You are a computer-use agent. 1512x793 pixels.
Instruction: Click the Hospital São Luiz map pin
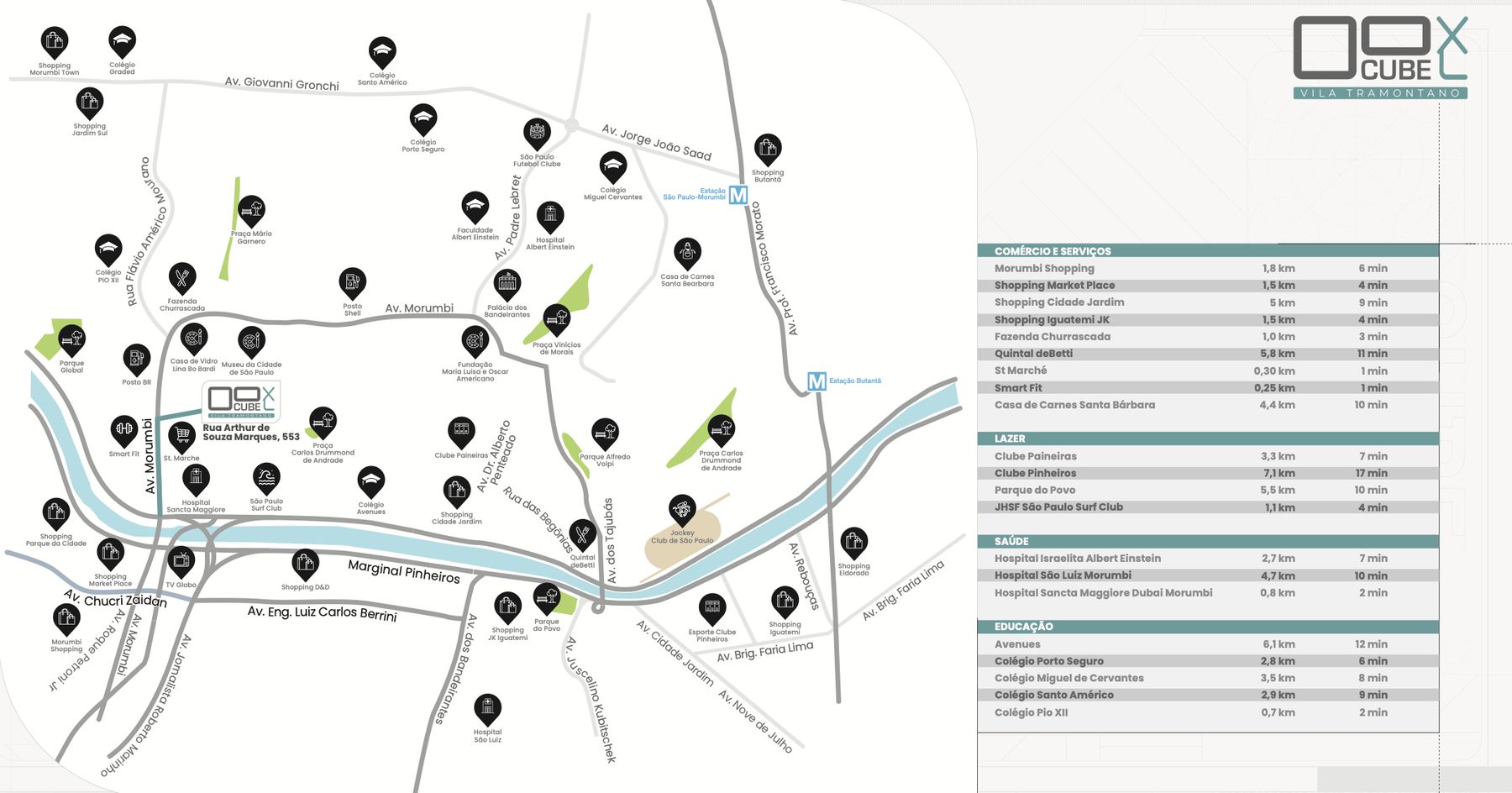pyautogui.click(x=487, y=710)
